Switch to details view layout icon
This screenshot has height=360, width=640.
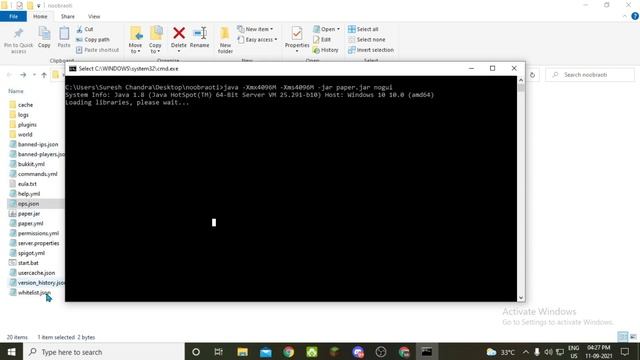(623, 336)
